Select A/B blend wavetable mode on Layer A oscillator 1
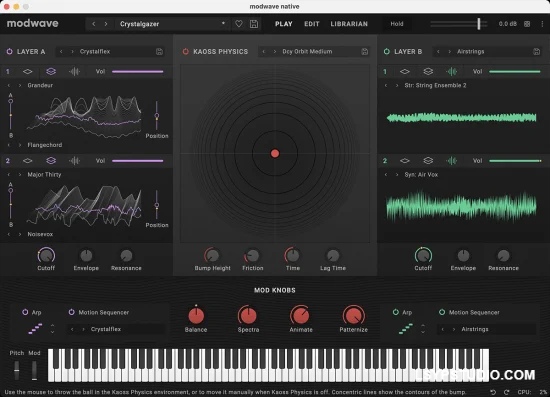The image size is (550, 397). pos(51,72)
